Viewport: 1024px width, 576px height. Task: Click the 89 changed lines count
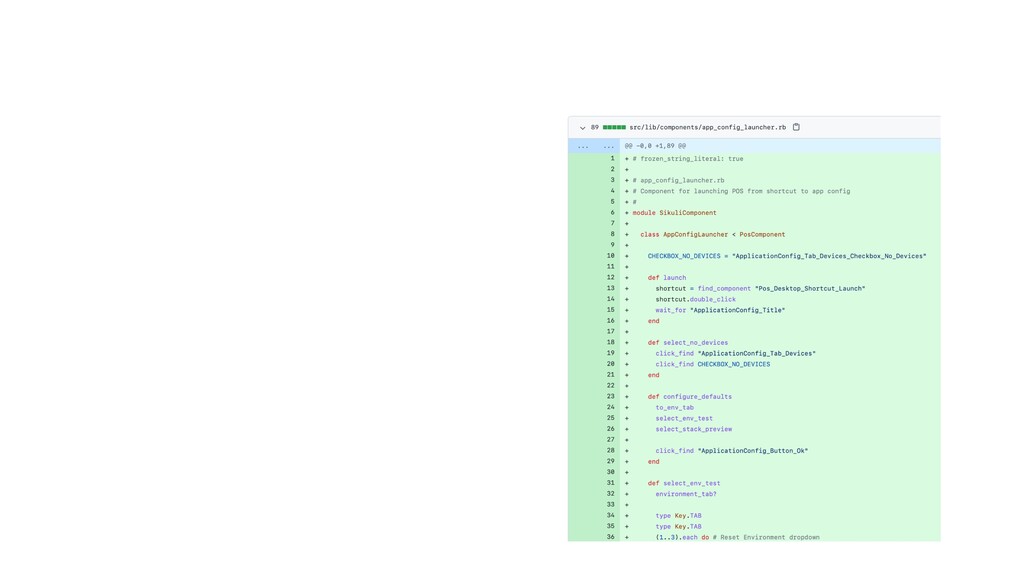point(594,127)
